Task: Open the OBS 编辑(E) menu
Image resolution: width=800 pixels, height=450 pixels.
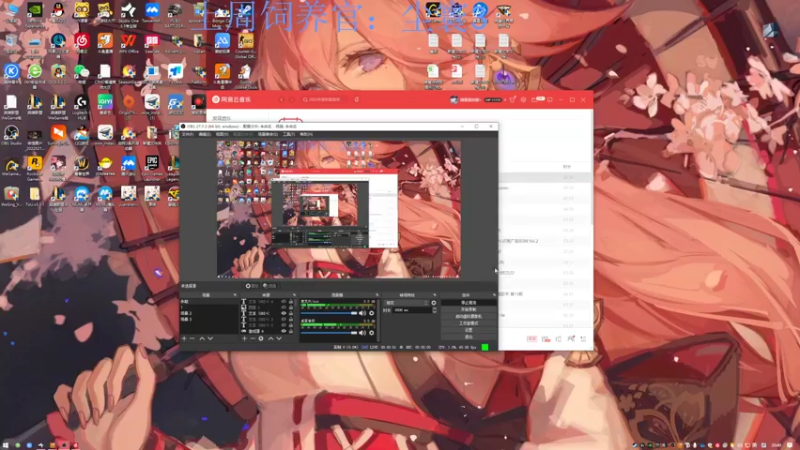Action: click(x=205, y=134)
